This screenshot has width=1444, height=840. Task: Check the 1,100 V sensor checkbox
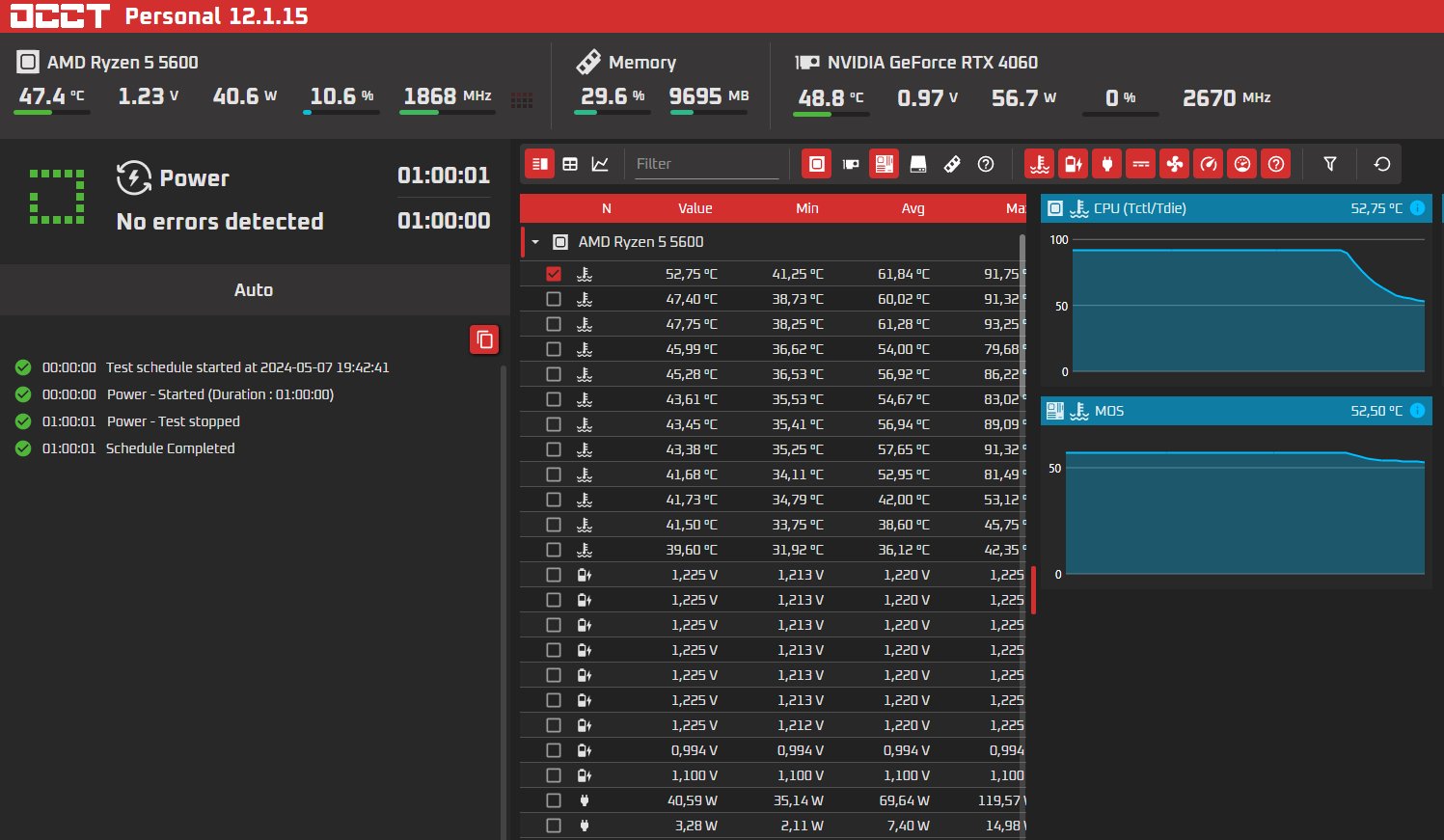coord(554,775)
